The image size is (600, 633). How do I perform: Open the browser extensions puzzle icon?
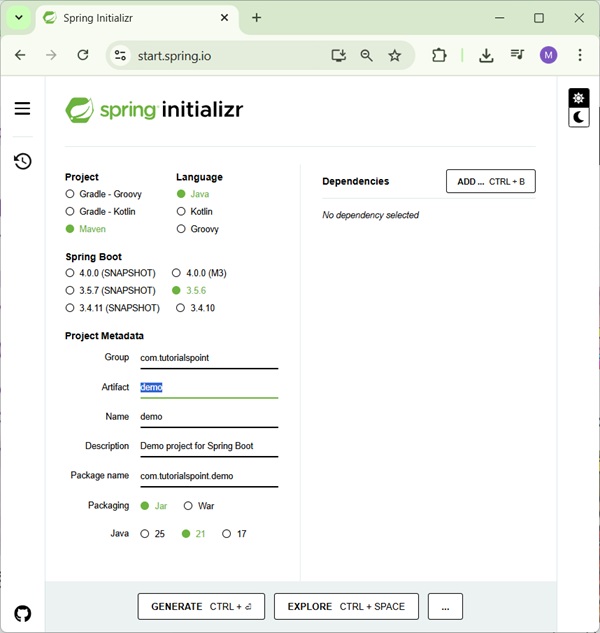click(439, 55)
